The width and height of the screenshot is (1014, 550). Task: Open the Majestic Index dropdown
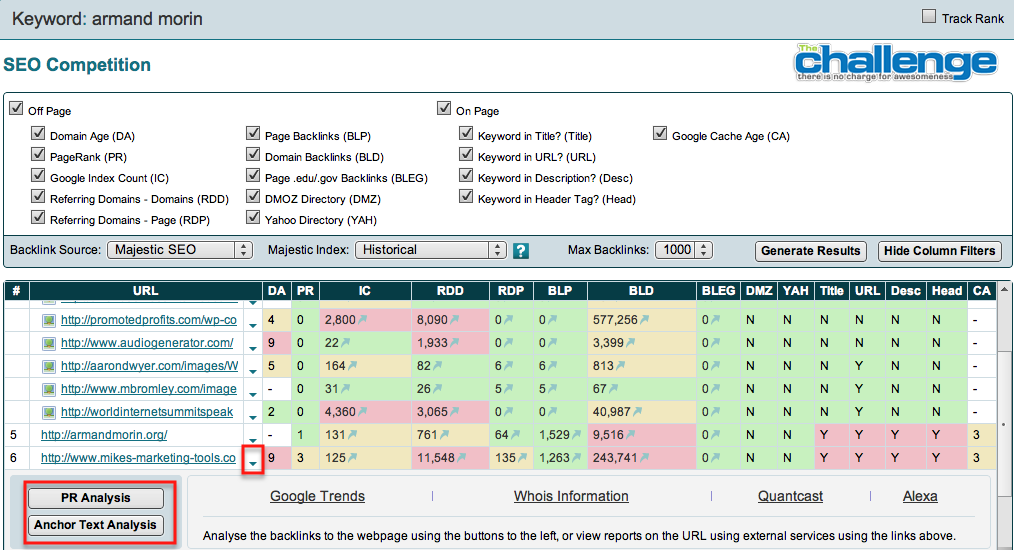pos(431,250)
